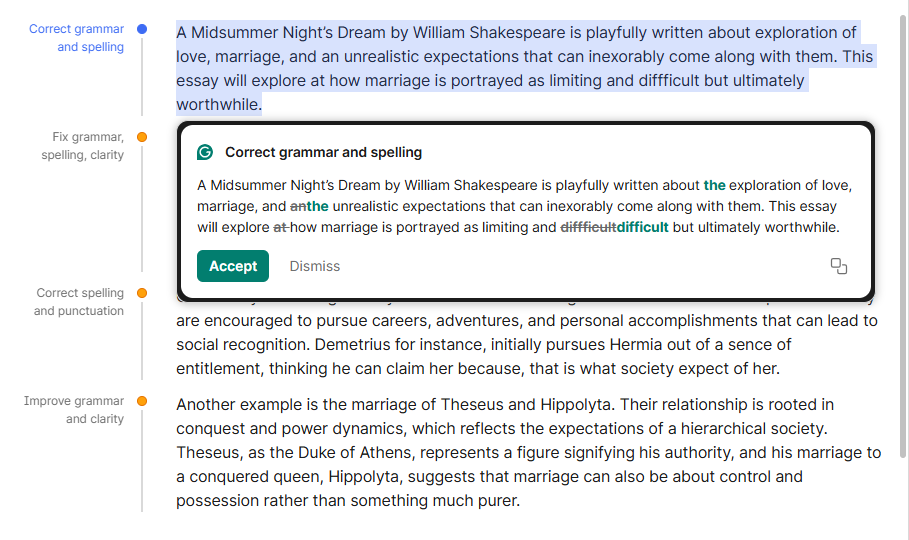Select the 'Correct grammar and spelling' sidebar label
The height and width of the screenshot is (540, 909).
[77, 38]
